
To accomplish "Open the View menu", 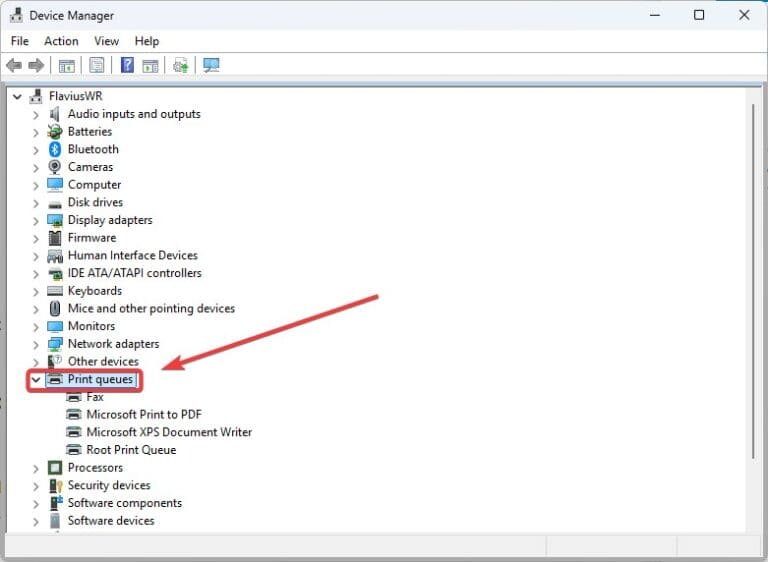I will (x=106, y=41).
